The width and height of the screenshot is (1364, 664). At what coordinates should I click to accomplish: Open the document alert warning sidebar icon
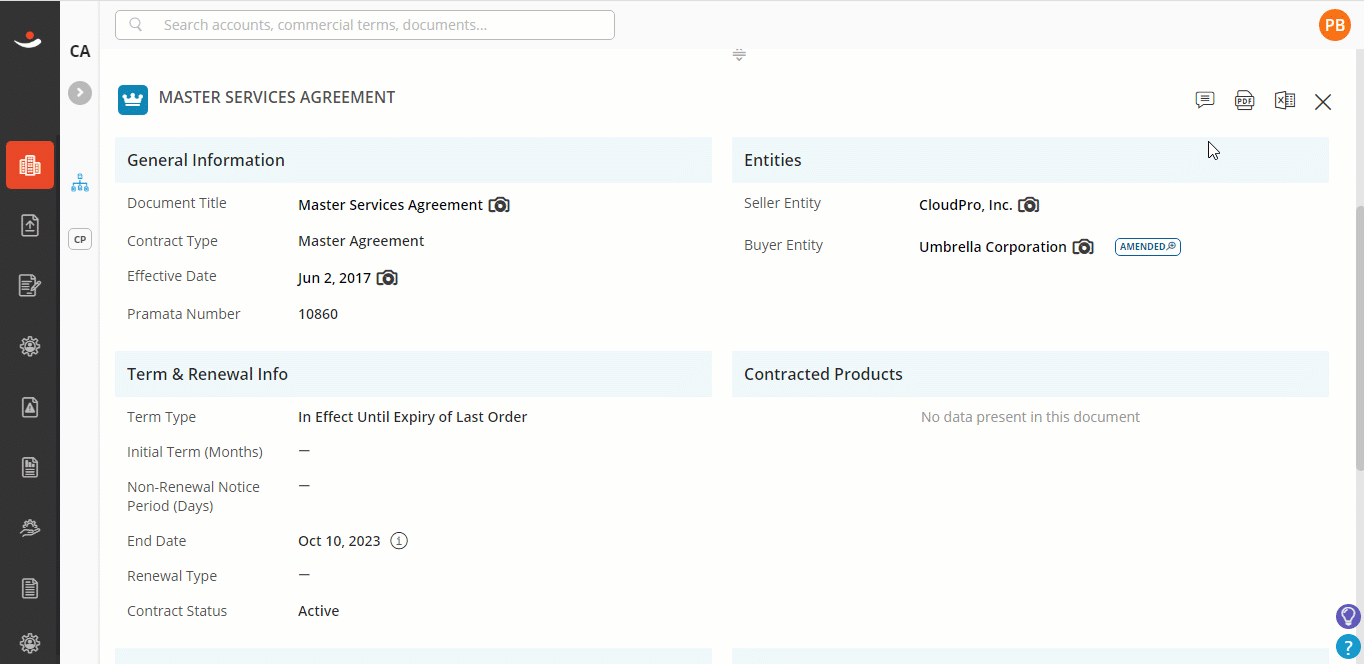click(30, 407)
